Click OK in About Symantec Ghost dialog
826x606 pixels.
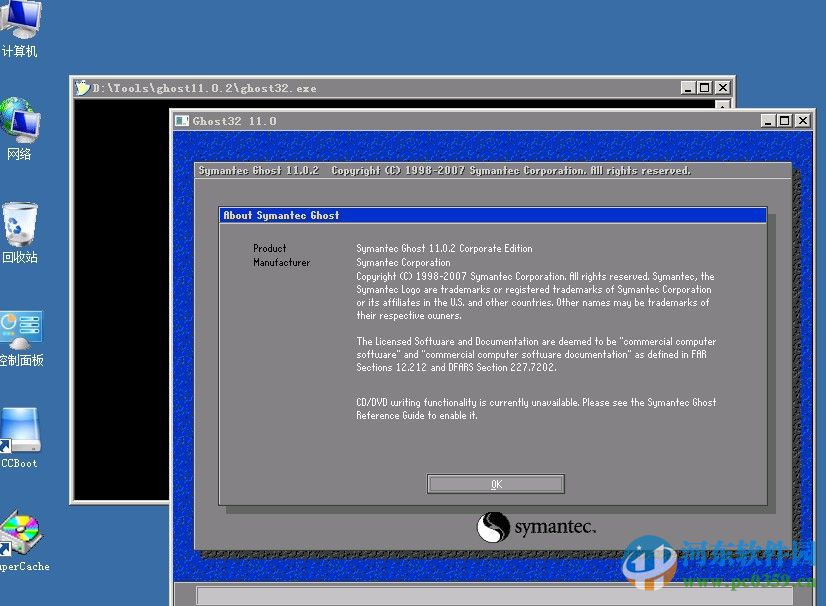496,484
